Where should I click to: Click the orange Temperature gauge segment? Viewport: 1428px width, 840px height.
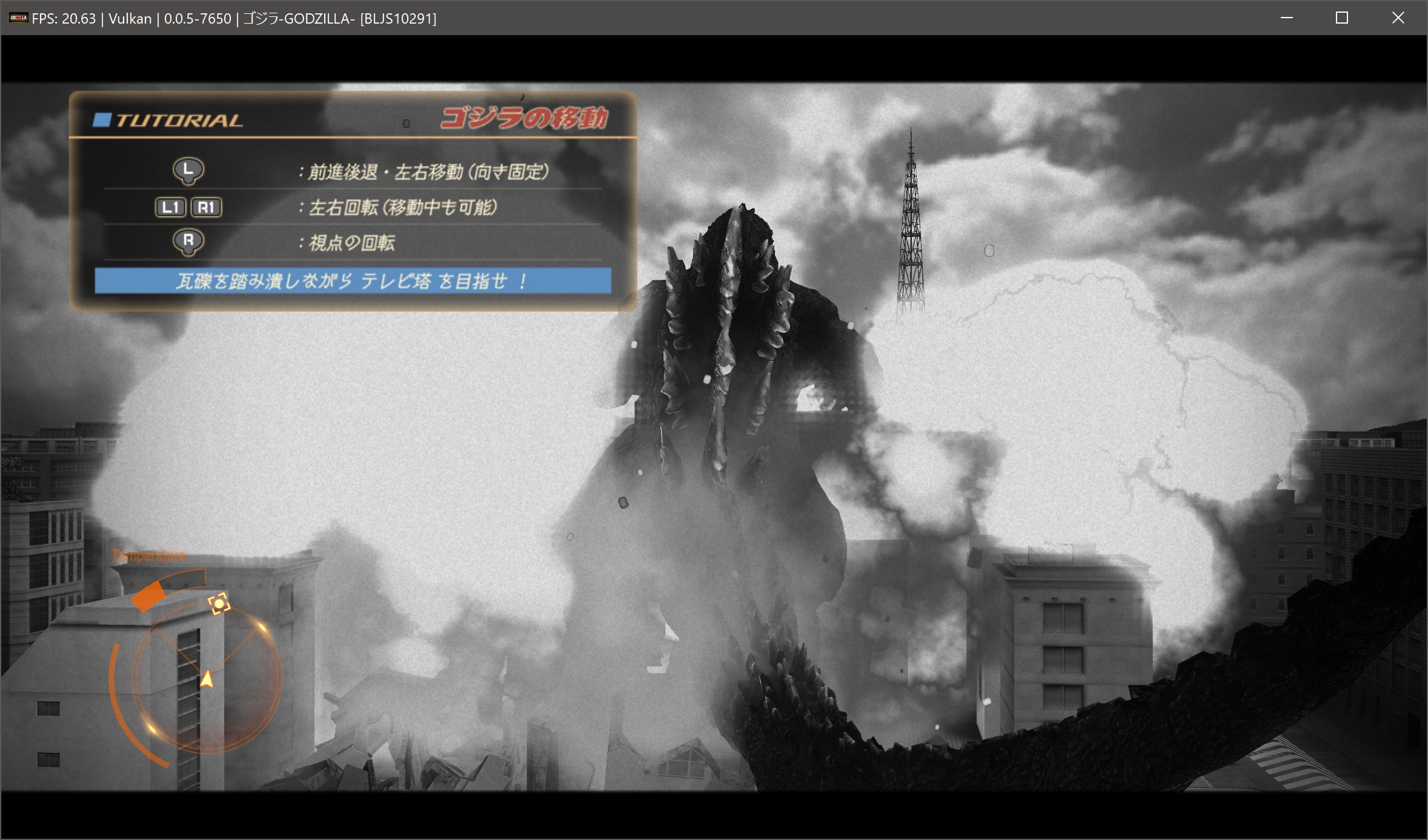tap(149, 596)
